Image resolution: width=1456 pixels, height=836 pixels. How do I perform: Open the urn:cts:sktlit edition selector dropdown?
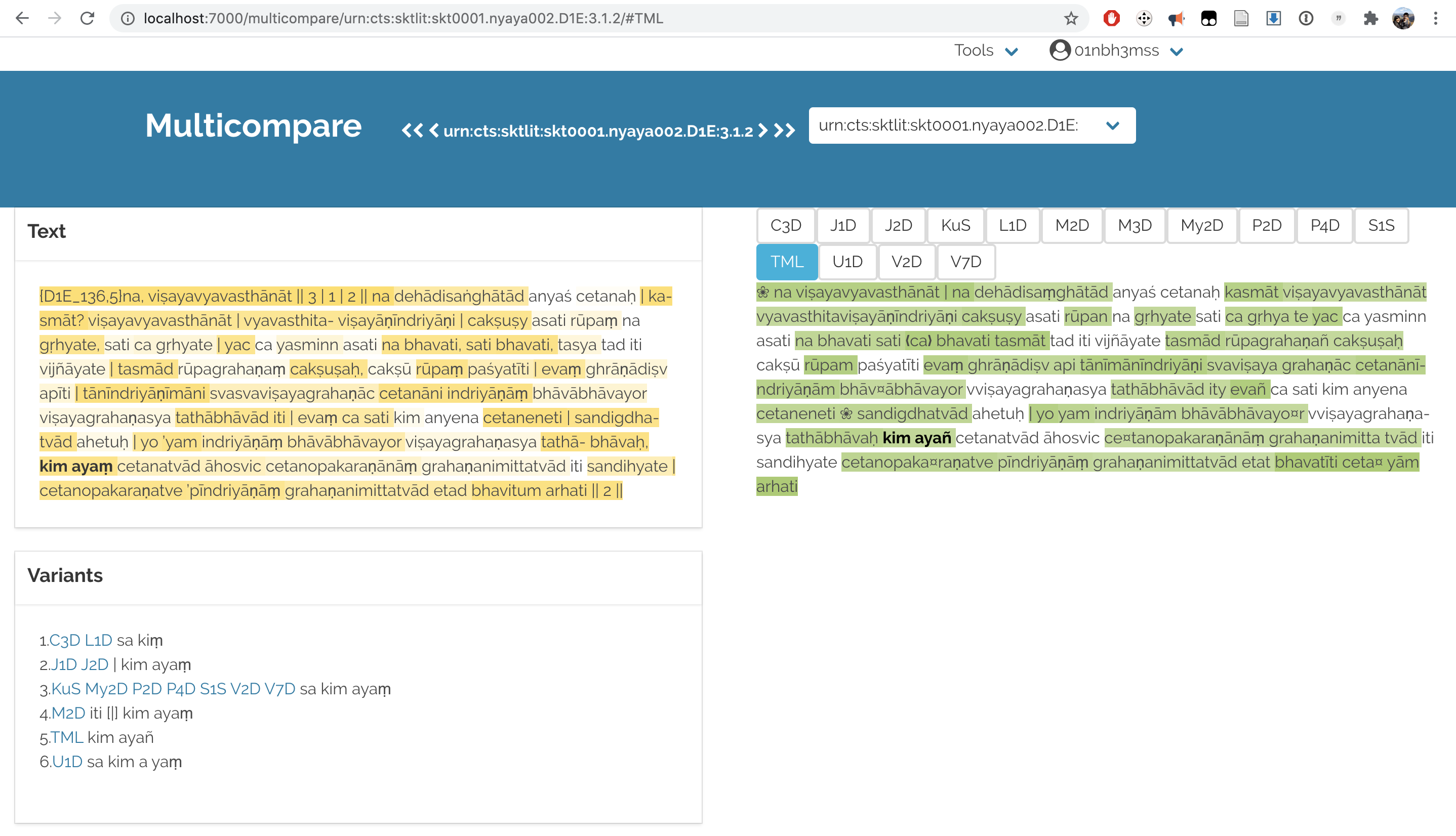(x=971, y=125)
